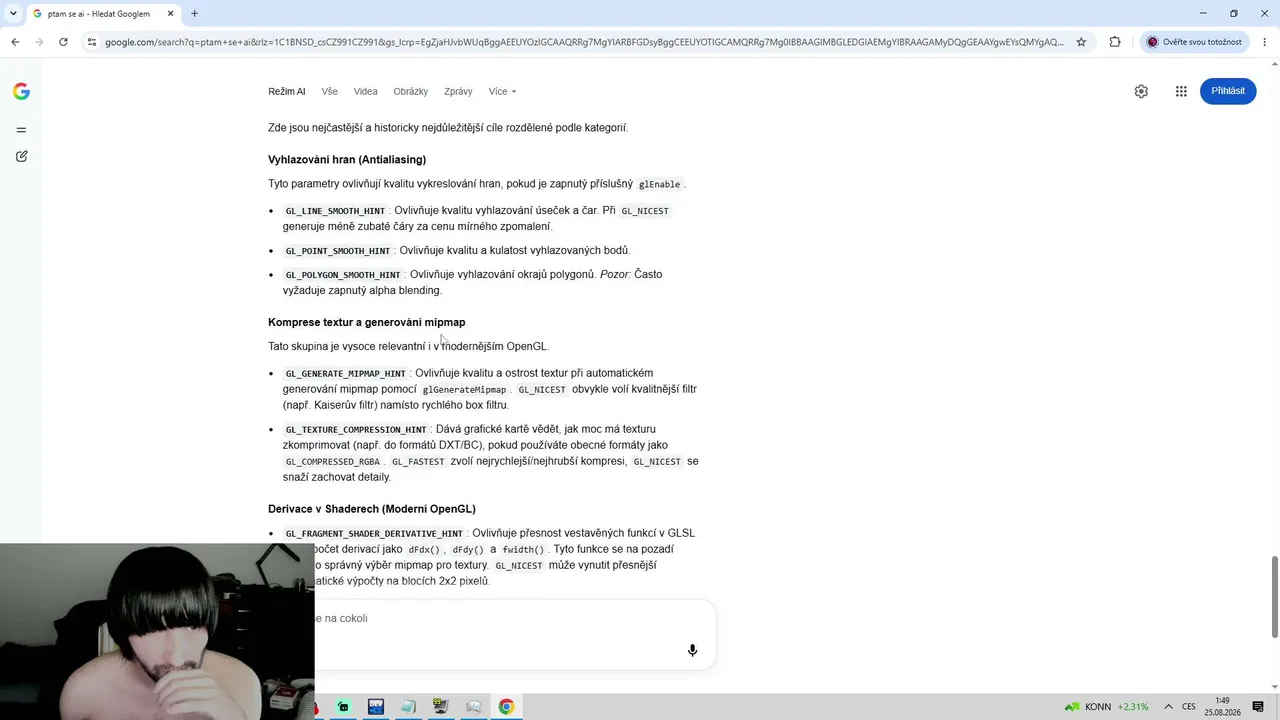Open the notification center icon
This screenshot has width=1280, height=720.
1258,707
